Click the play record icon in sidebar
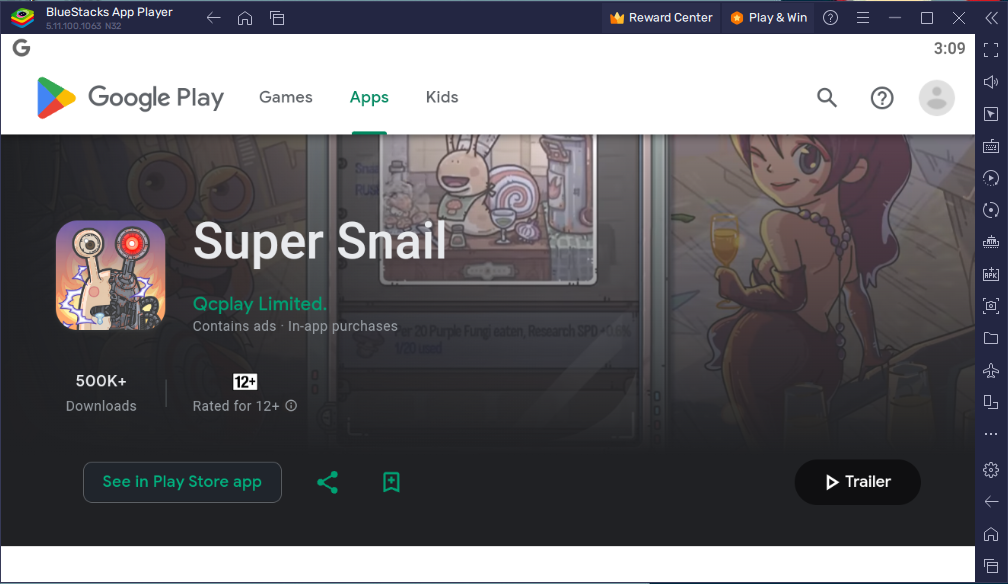 pyautogui.click(x=991, y=178)
